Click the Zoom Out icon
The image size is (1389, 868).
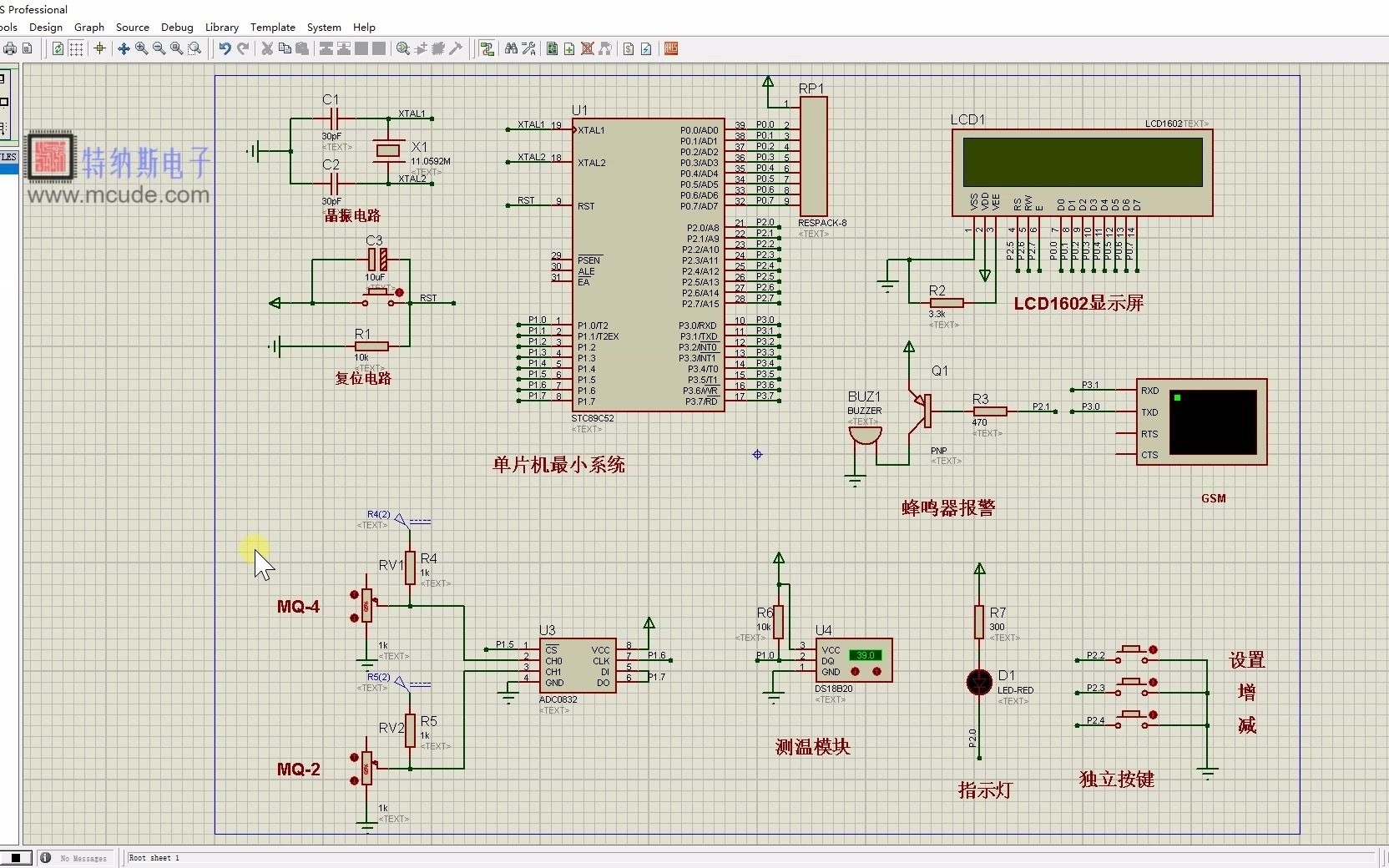tap(159, 48)
